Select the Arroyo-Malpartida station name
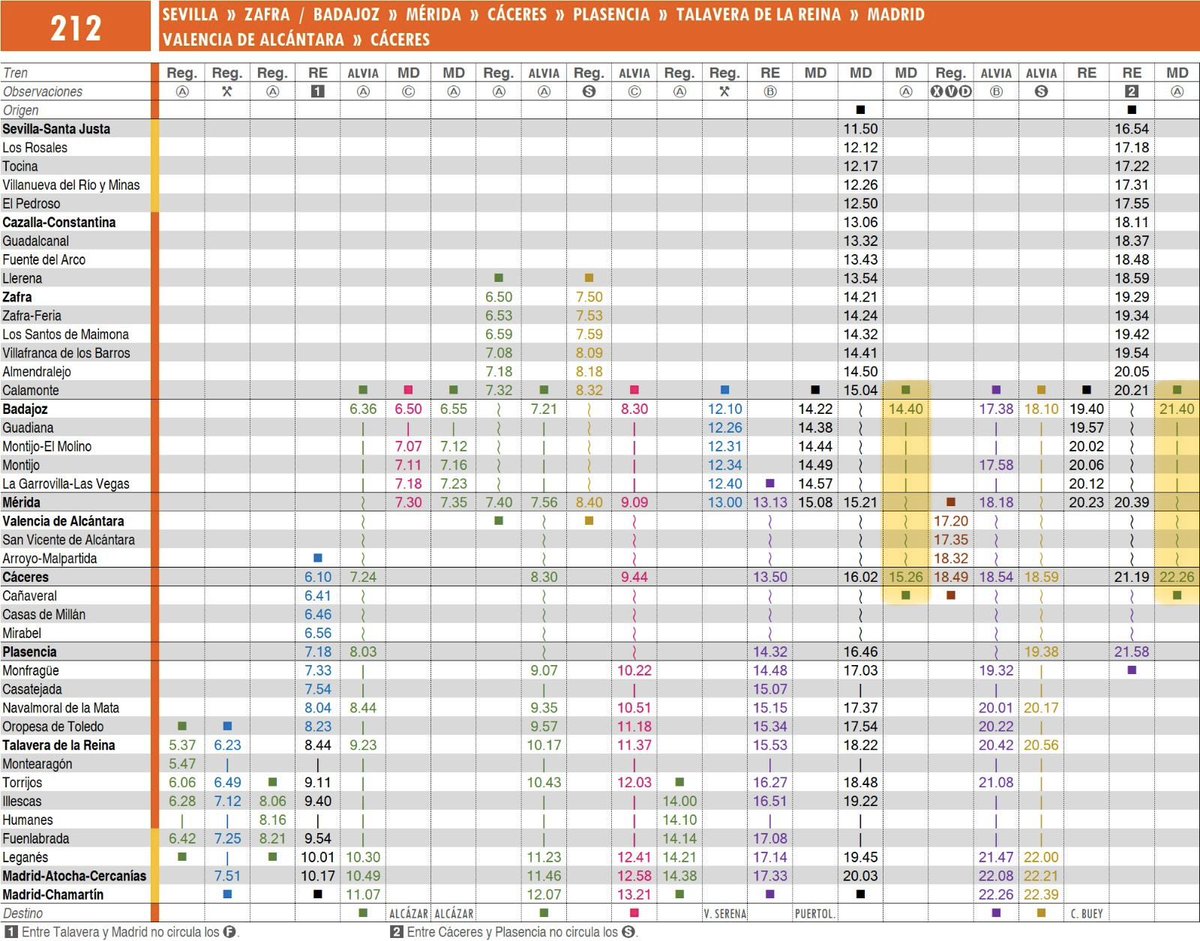This screenshot has height=941, width=1200. 49,559
